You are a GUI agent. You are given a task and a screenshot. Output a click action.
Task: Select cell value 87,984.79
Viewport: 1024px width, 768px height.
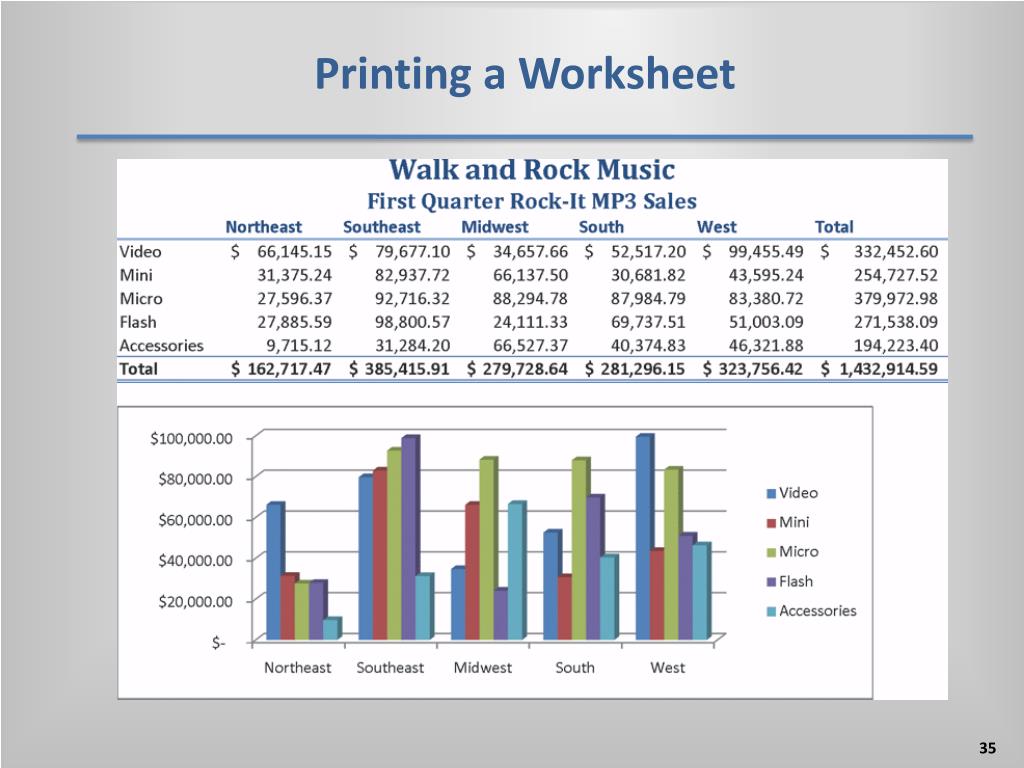[648, 298]
